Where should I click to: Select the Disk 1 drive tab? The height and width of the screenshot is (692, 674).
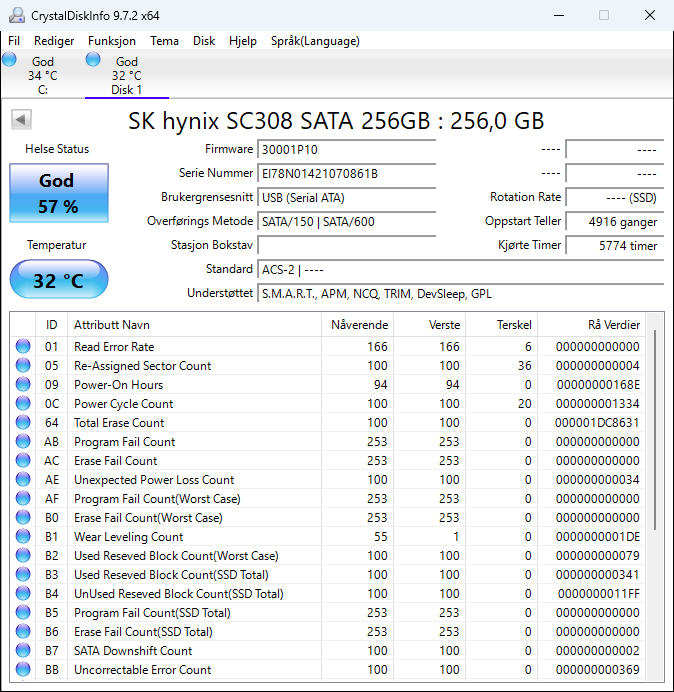127,75
